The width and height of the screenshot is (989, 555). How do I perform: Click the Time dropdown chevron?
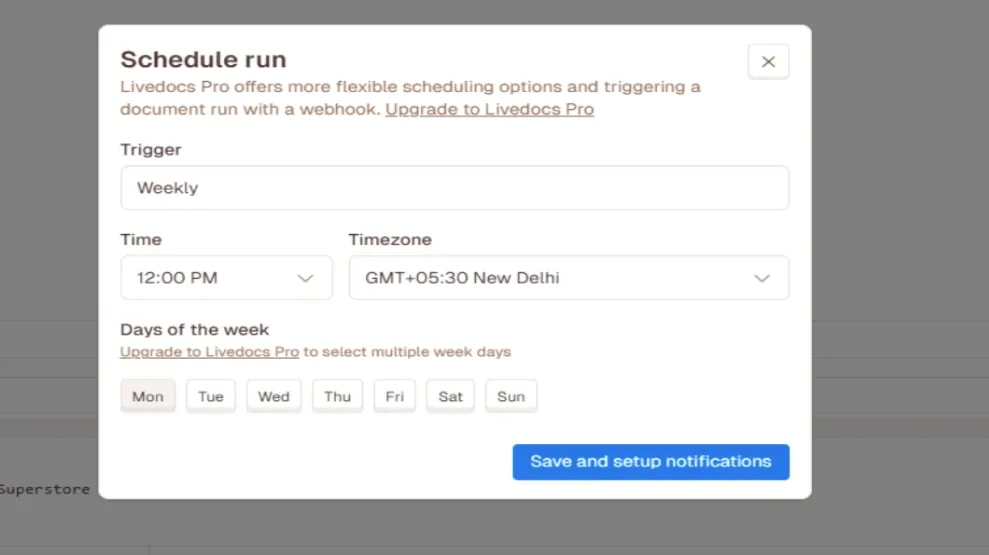click(x=305, y=278)
